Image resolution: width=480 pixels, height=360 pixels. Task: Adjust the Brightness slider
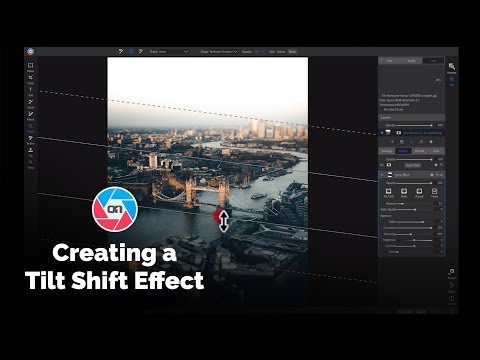click(x=415, y=240)
